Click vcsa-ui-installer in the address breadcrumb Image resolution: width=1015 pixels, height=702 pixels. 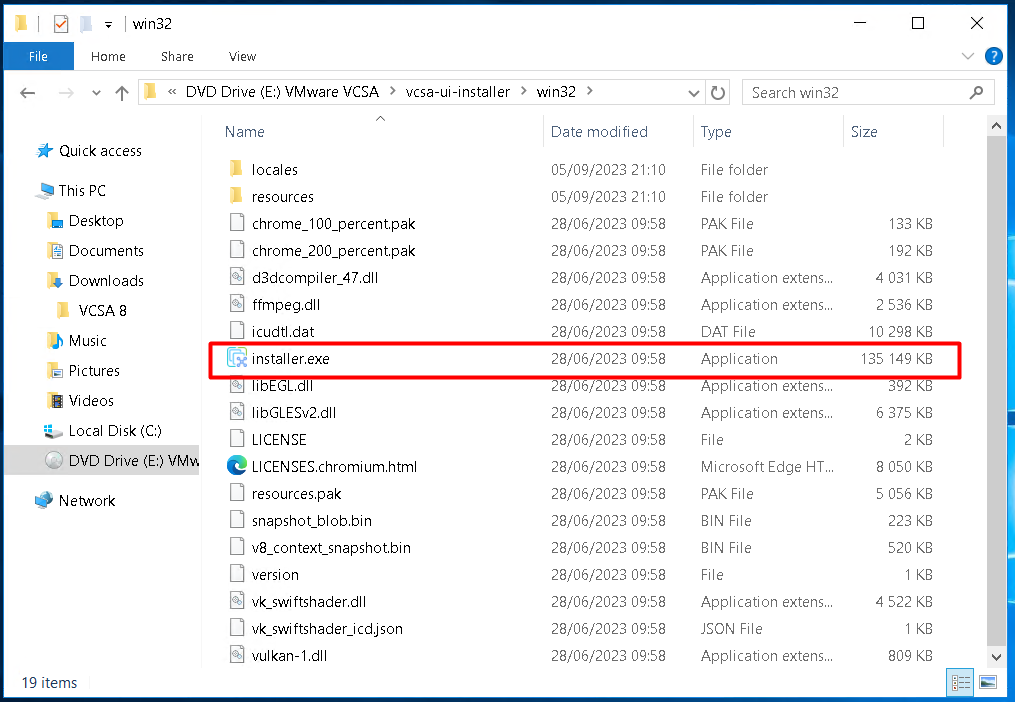pos(458,92)
